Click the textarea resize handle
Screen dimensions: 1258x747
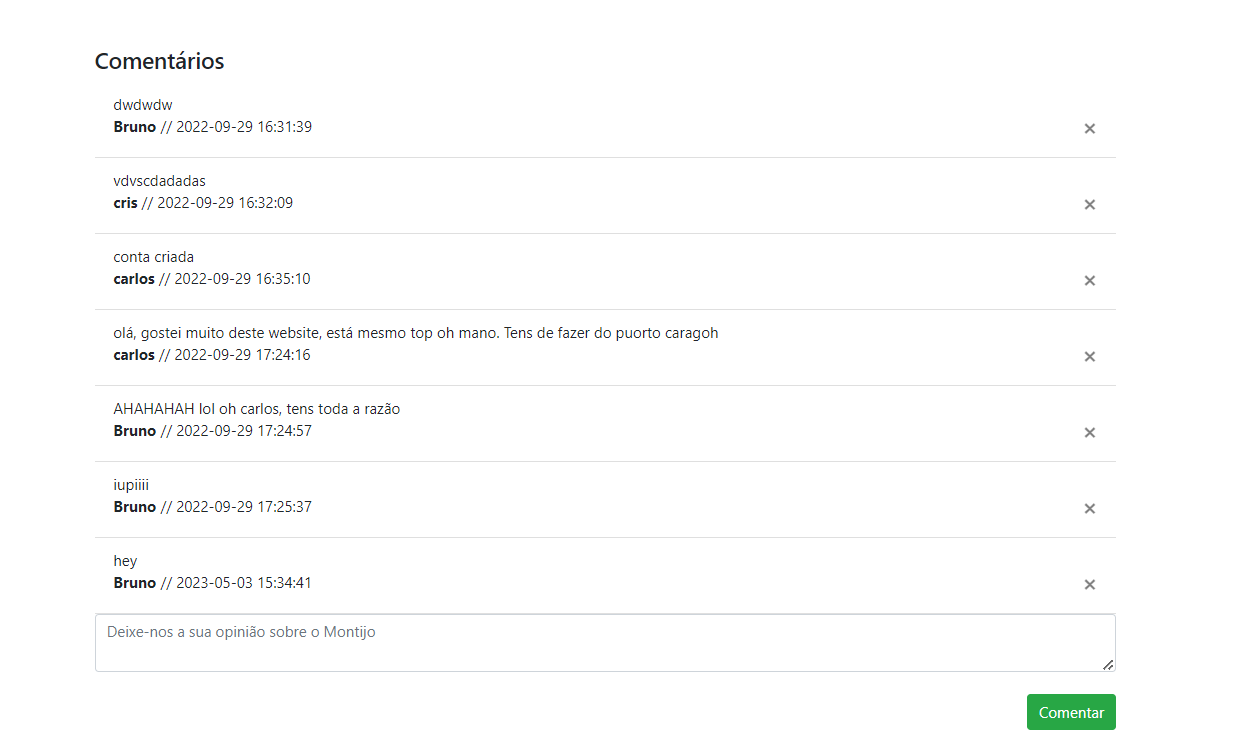tap(1108, 663)
